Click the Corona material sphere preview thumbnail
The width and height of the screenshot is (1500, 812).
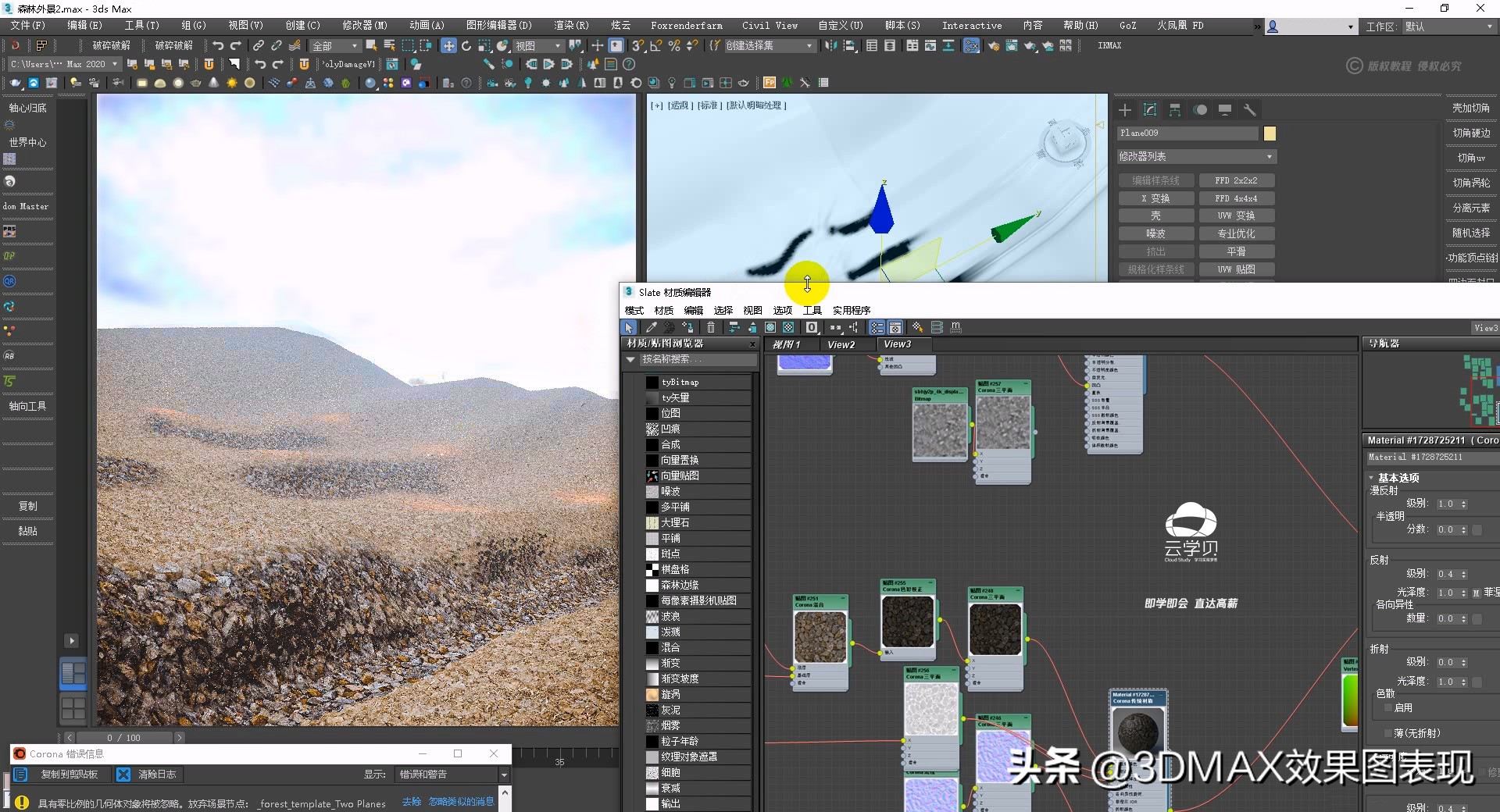[x=1138, y=734]
